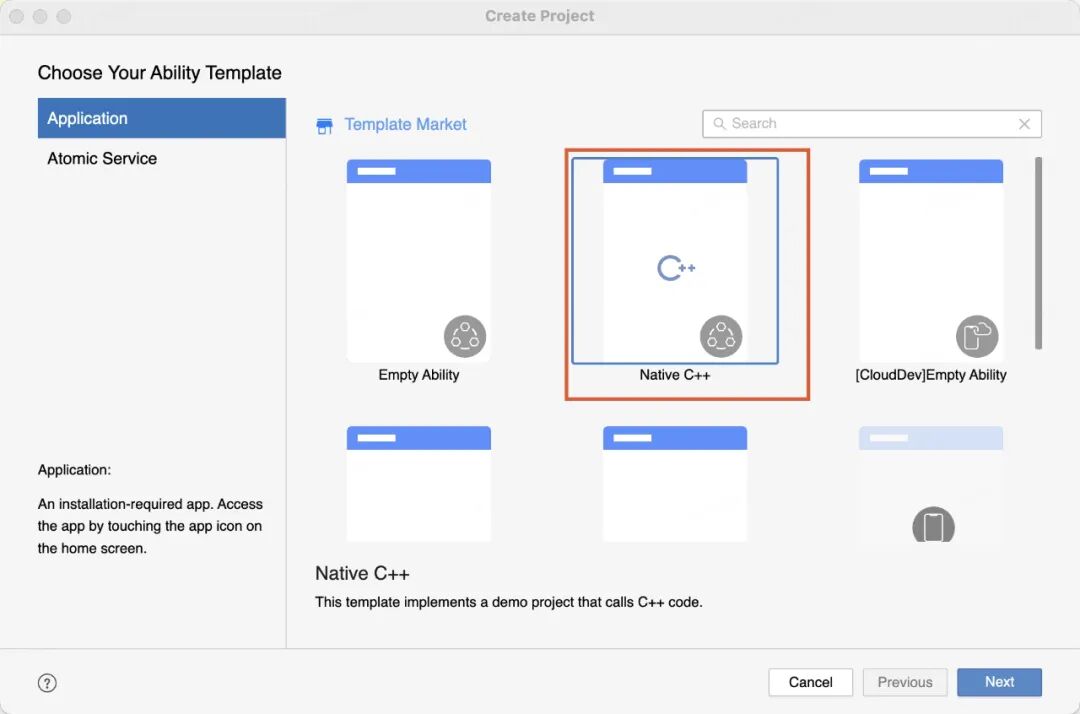Click Next to continue
1080x714 pixels.
click(x=999, y=682)
